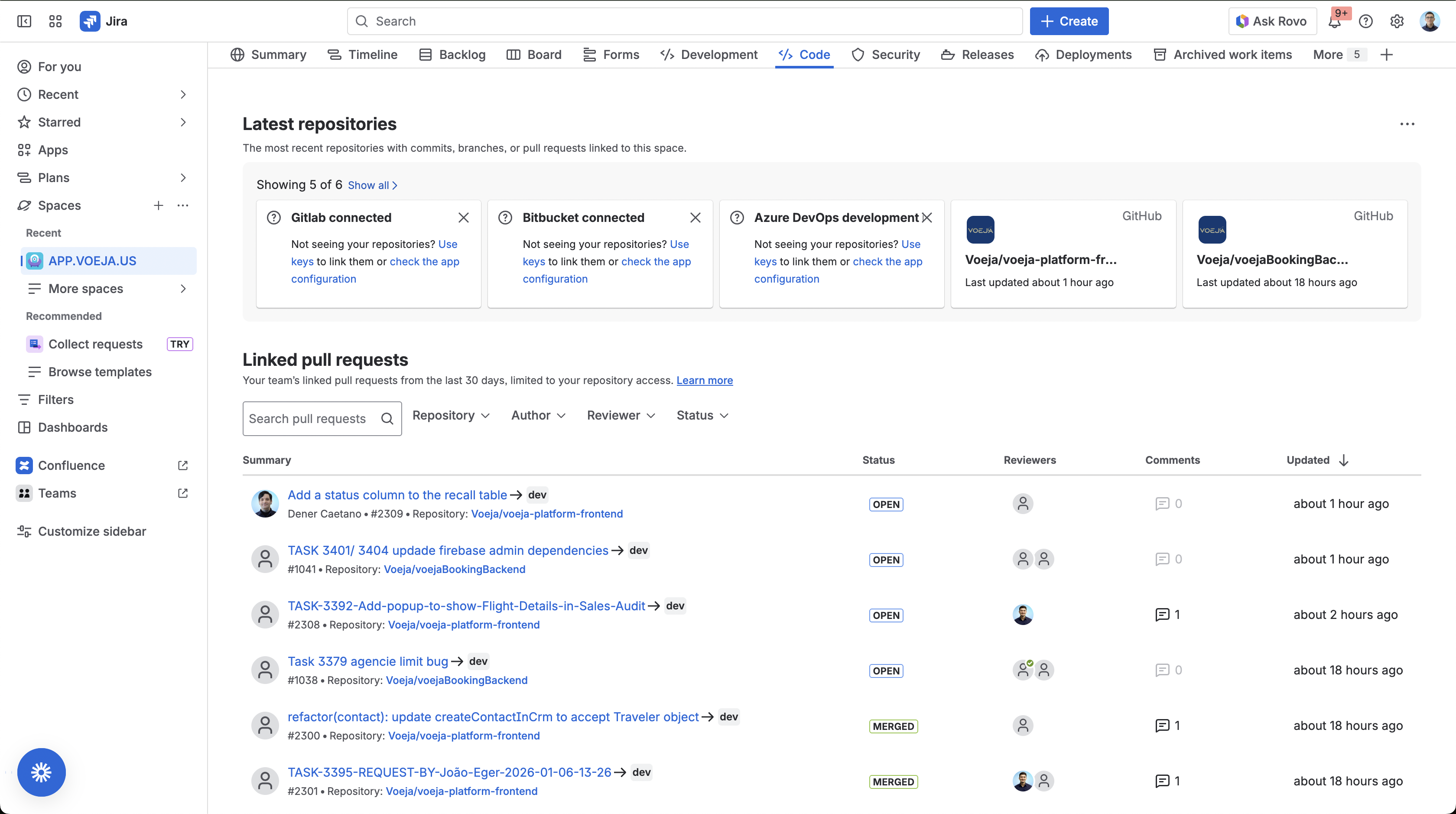Open the notifications bell icon
This screenshot has width=1456, height=814.
point(1335,22)
